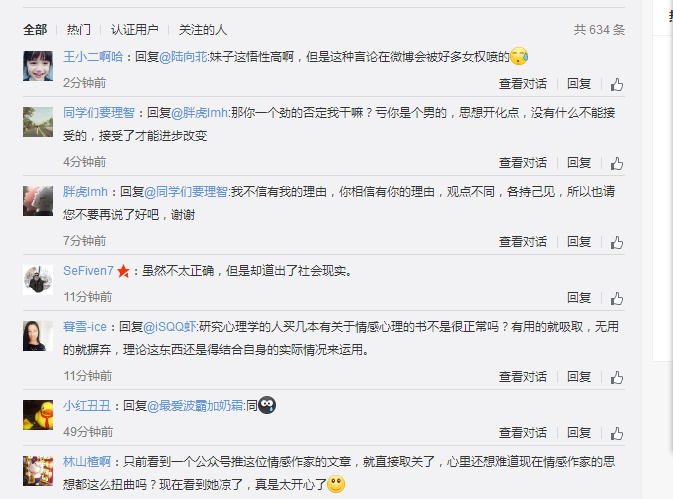Click the red star badge beside SeFiven7
This screenshot has height=499, width=673.
(x=123, y=271)
